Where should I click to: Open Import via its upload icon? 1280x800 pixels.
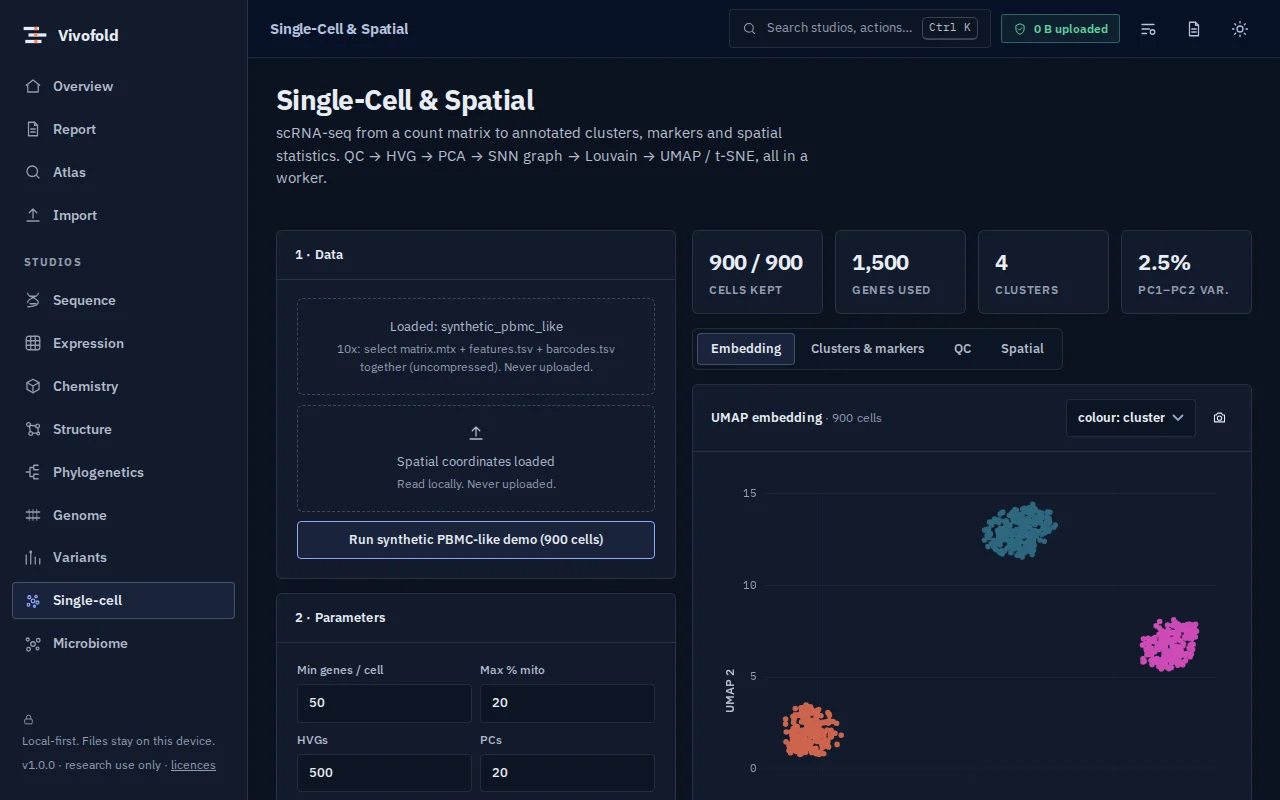pos(33,215)
